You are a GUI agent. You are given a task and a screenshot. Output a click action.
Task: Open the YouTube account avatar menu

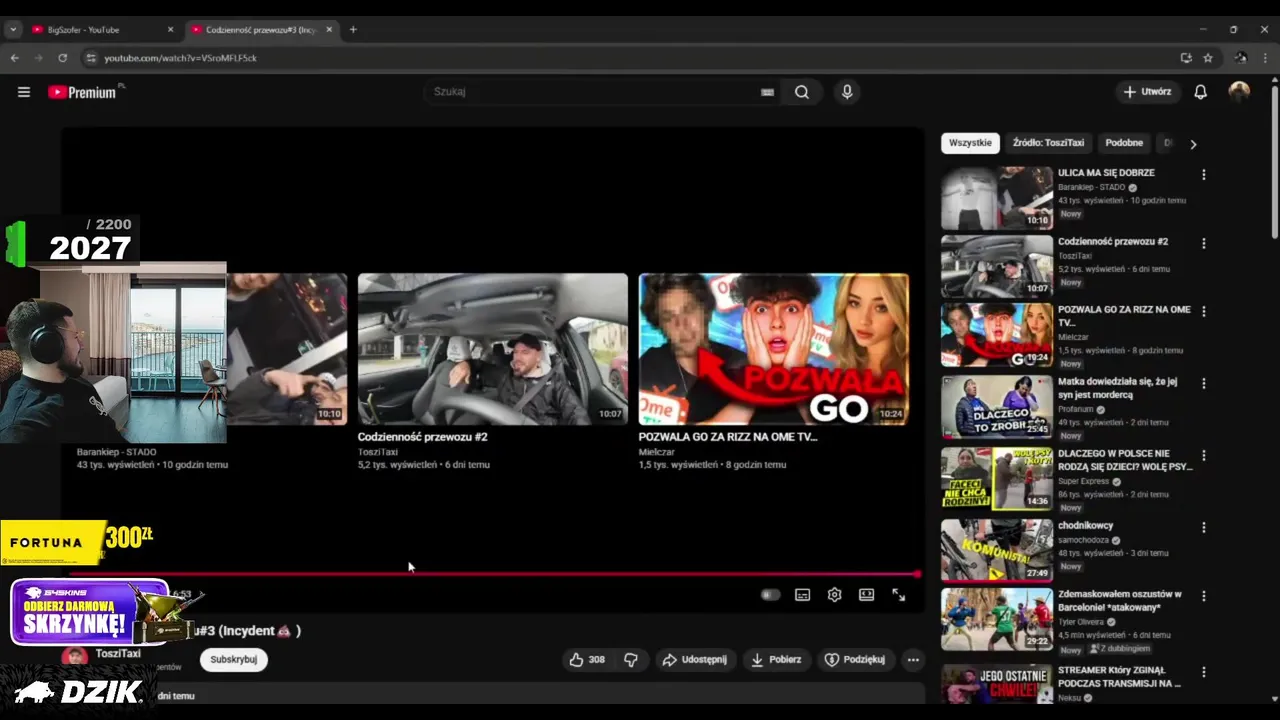click(1239, 92)
